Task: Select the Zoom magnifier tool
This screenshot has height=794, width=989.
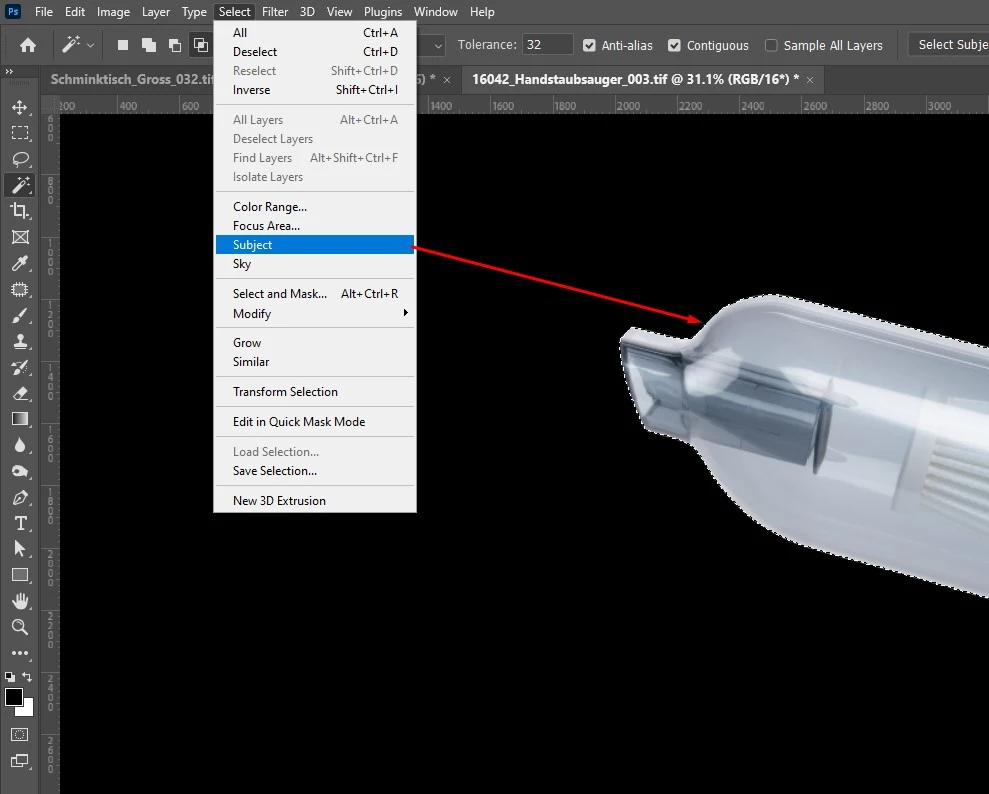Action: coord(20,627)
